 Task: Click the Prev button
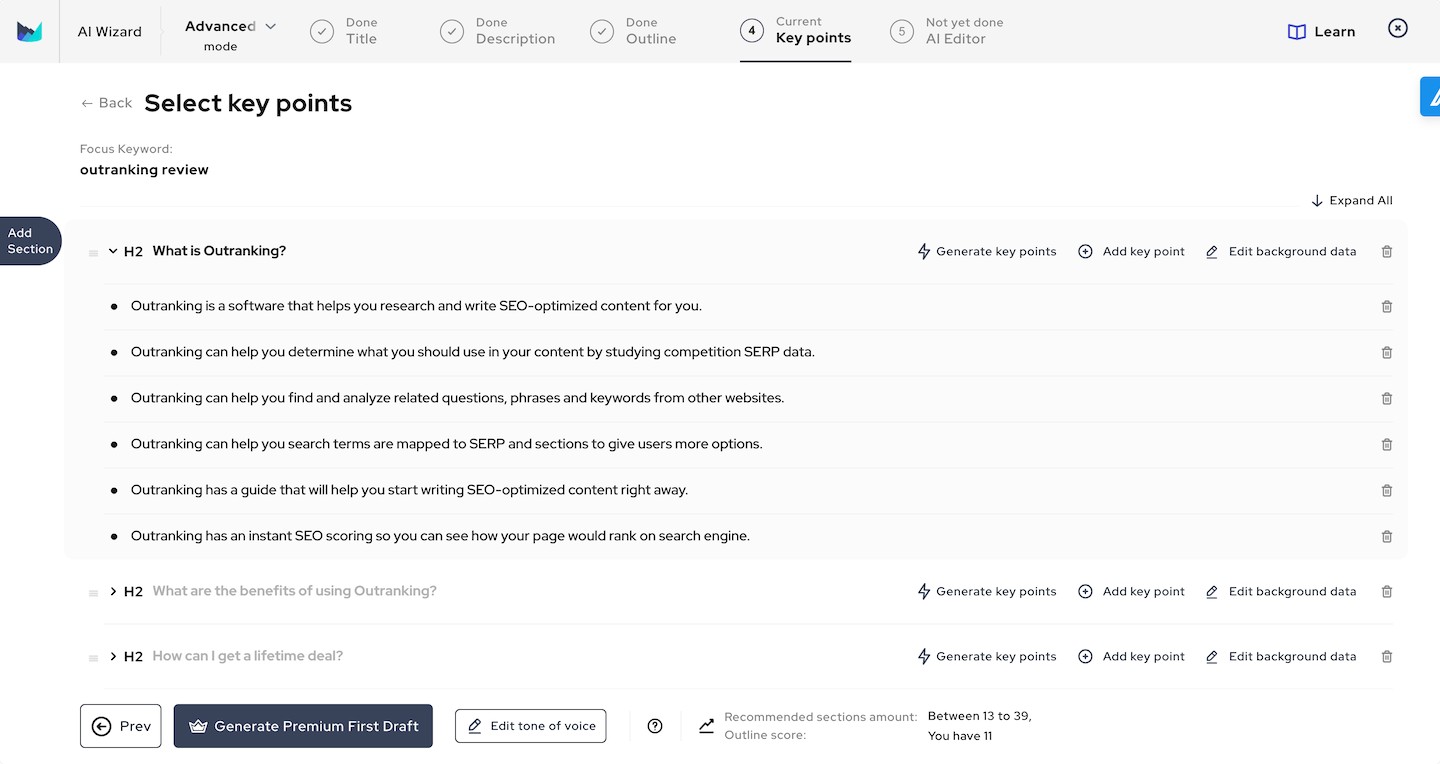click(120, 726)
